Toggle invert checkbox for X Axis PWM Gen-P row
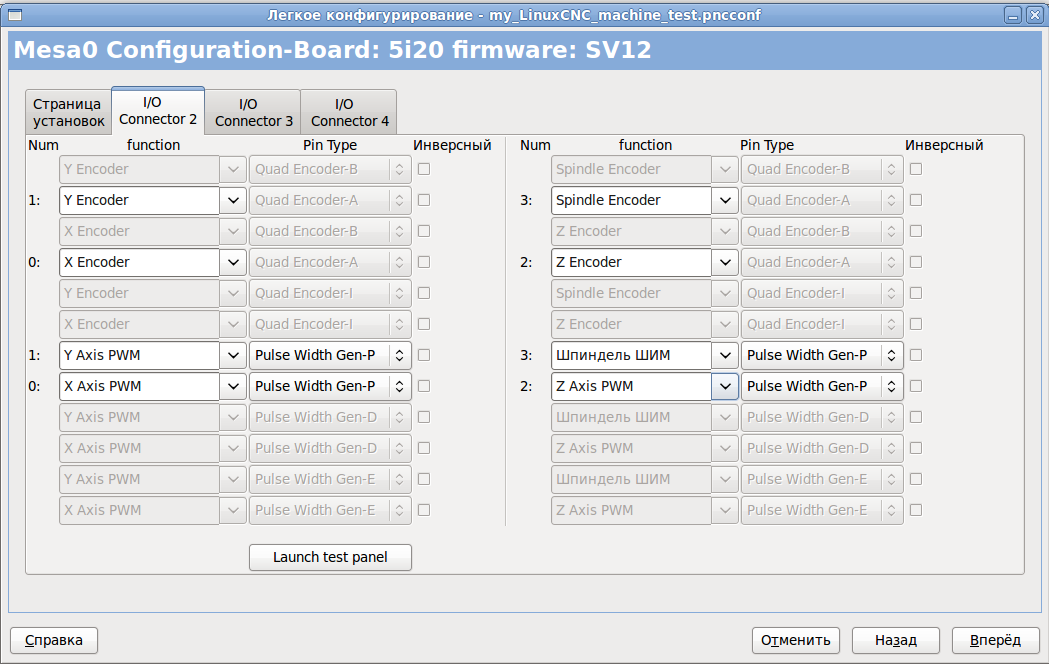Screen dimensions: 1049x664 coord(424,386)
